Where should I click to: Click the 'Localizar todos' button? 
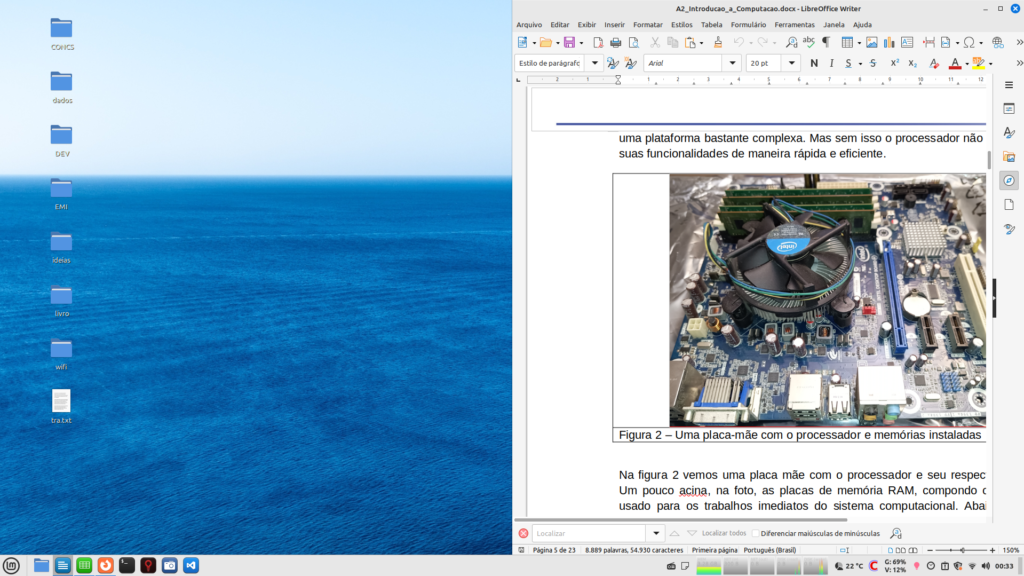724,534
